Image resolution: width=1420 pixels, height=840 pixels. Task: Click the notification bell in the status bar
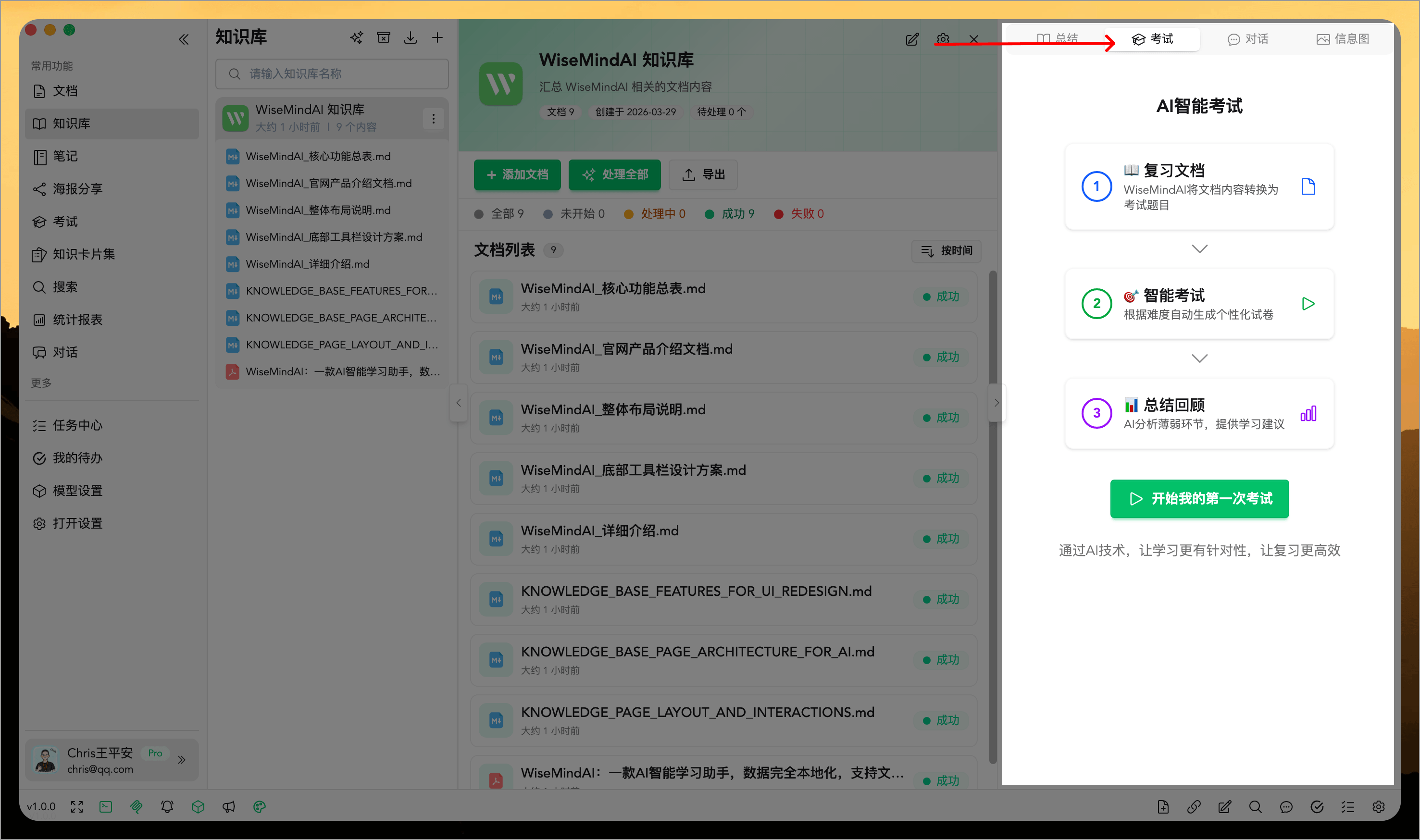(167, 807)
